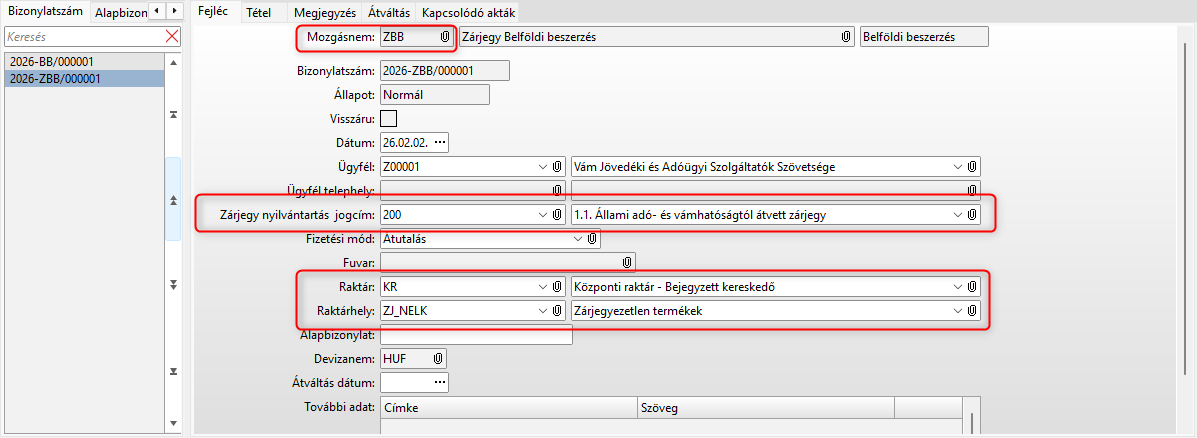Click the Belföldi beszerzés text field
Screen dimensions: 1197x438
coord(924,37)
